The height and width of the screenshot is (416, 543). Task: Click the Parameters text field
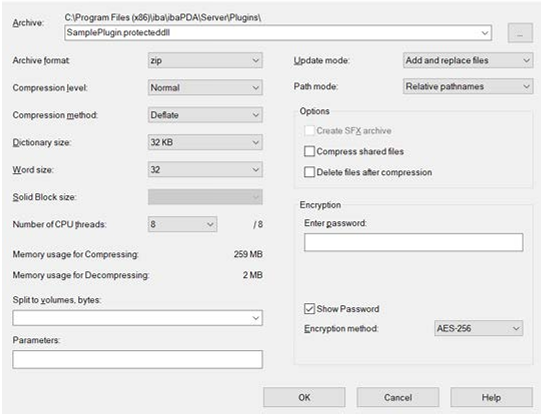137,360
